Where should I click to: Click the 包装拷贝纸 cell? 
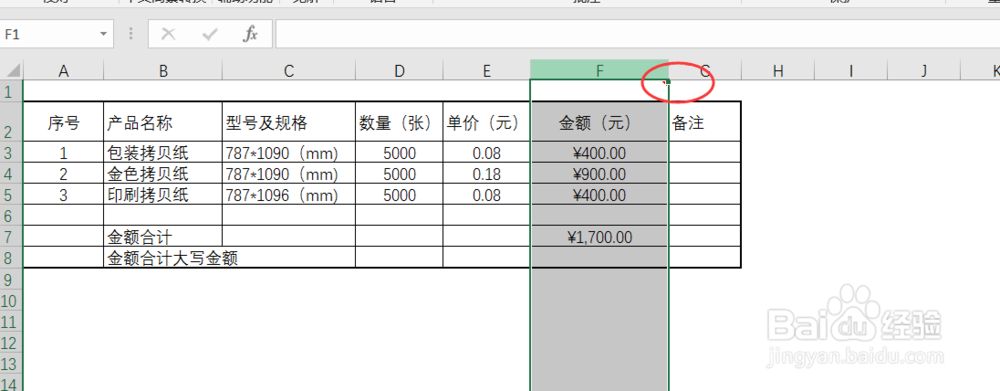[163, 152]
